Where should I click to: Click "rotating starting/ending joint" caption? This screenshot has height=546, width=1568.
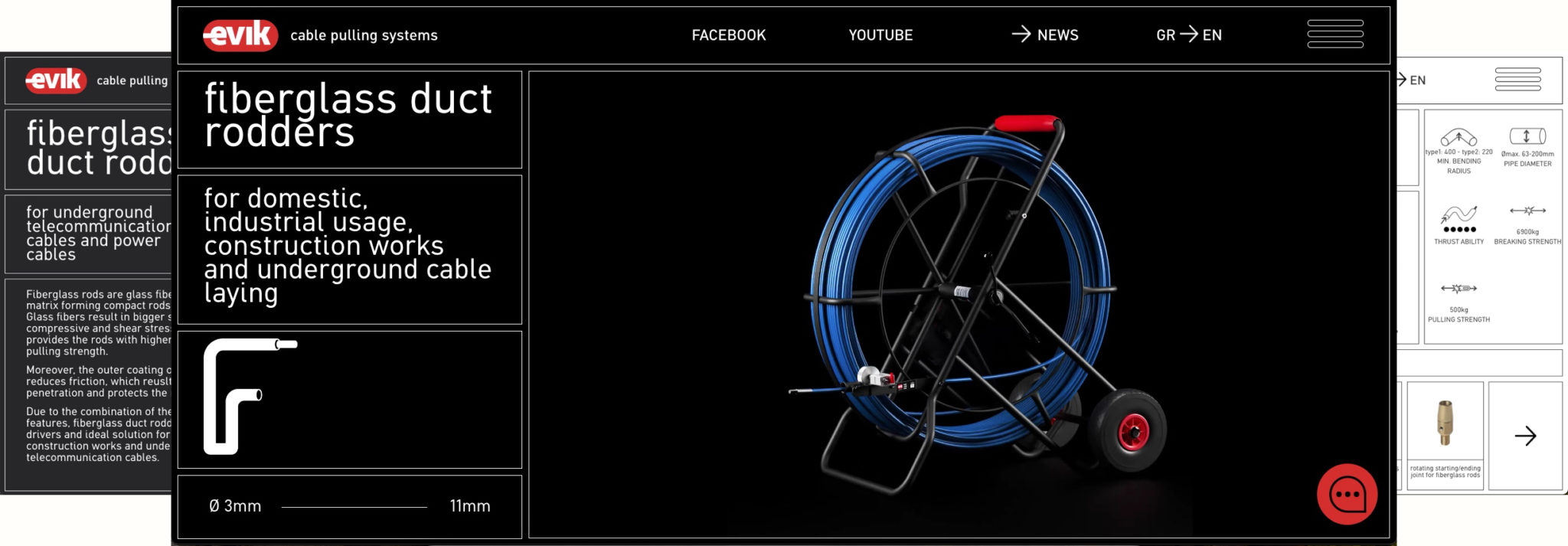click(x=1445, y=472)
